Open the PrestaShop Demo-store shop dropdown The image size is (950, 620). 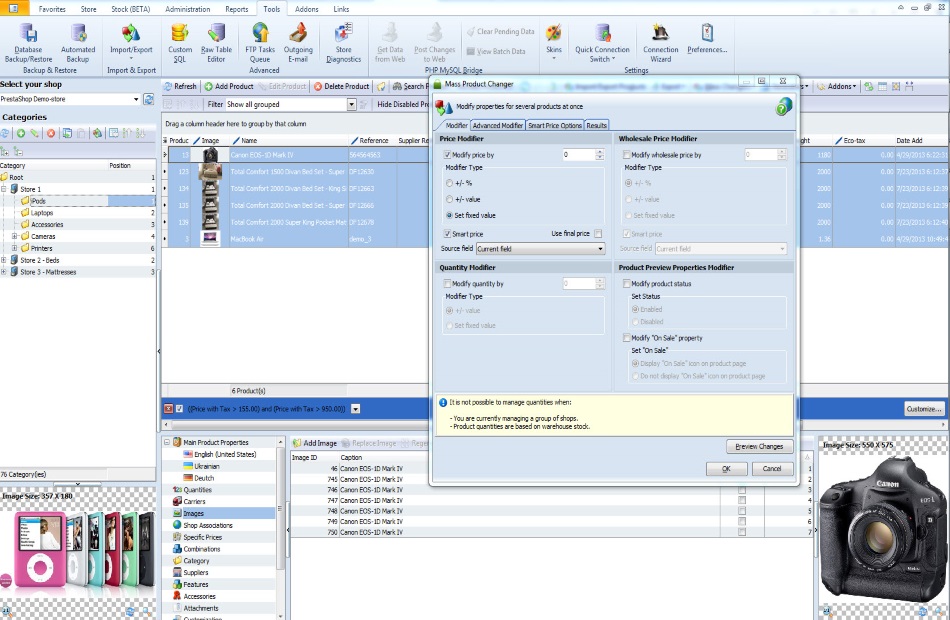(x=136, y=99)
